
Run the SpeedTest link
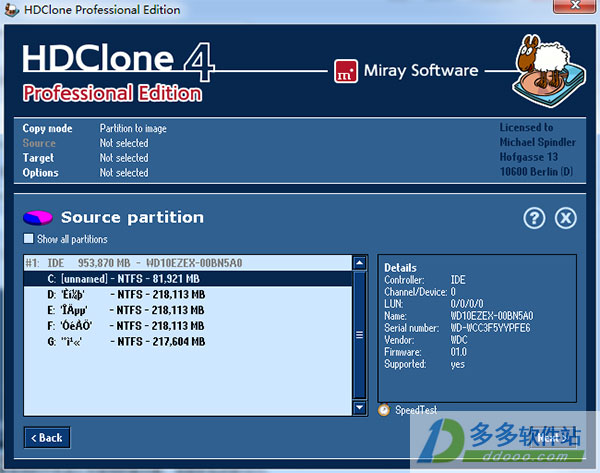(416, 410)
